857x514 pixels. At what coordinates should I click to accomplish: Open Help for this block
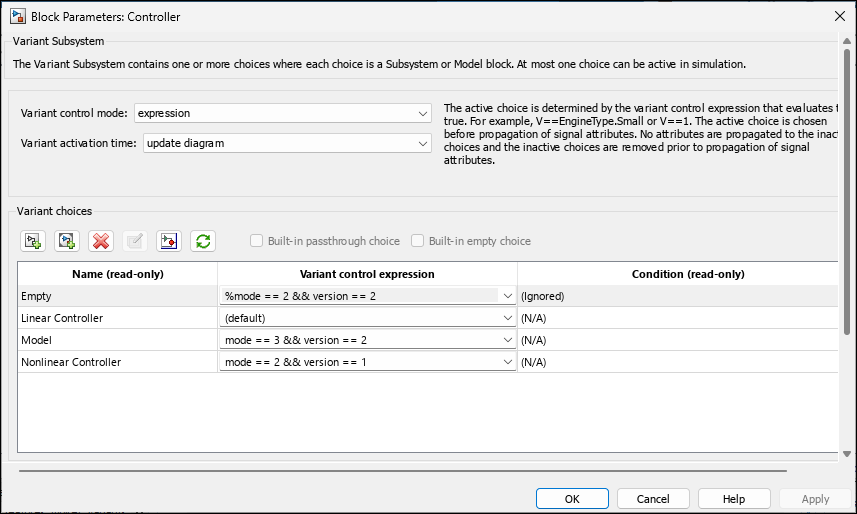[734, 498]
